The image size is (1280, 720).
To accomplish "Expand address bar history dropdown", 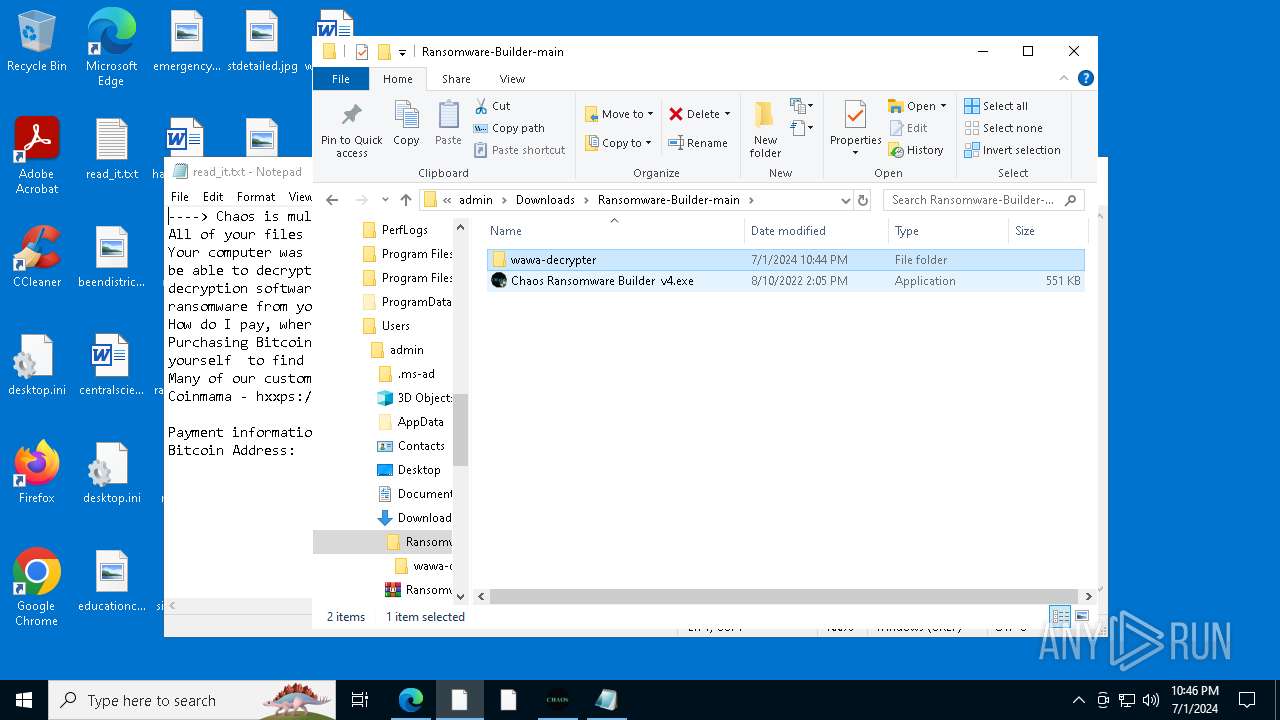I will coord(846,200).
